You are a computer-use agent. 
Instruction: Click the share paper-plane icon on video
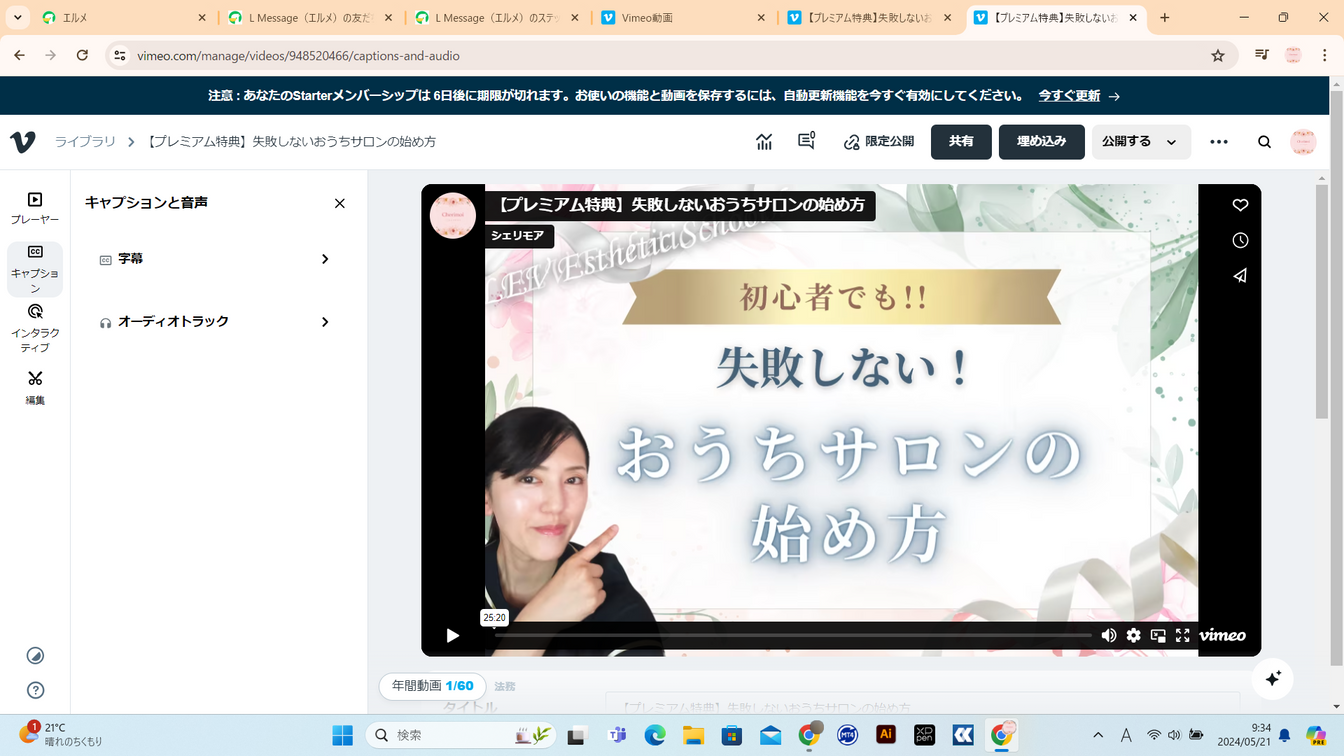click(x=1240, y=275)
